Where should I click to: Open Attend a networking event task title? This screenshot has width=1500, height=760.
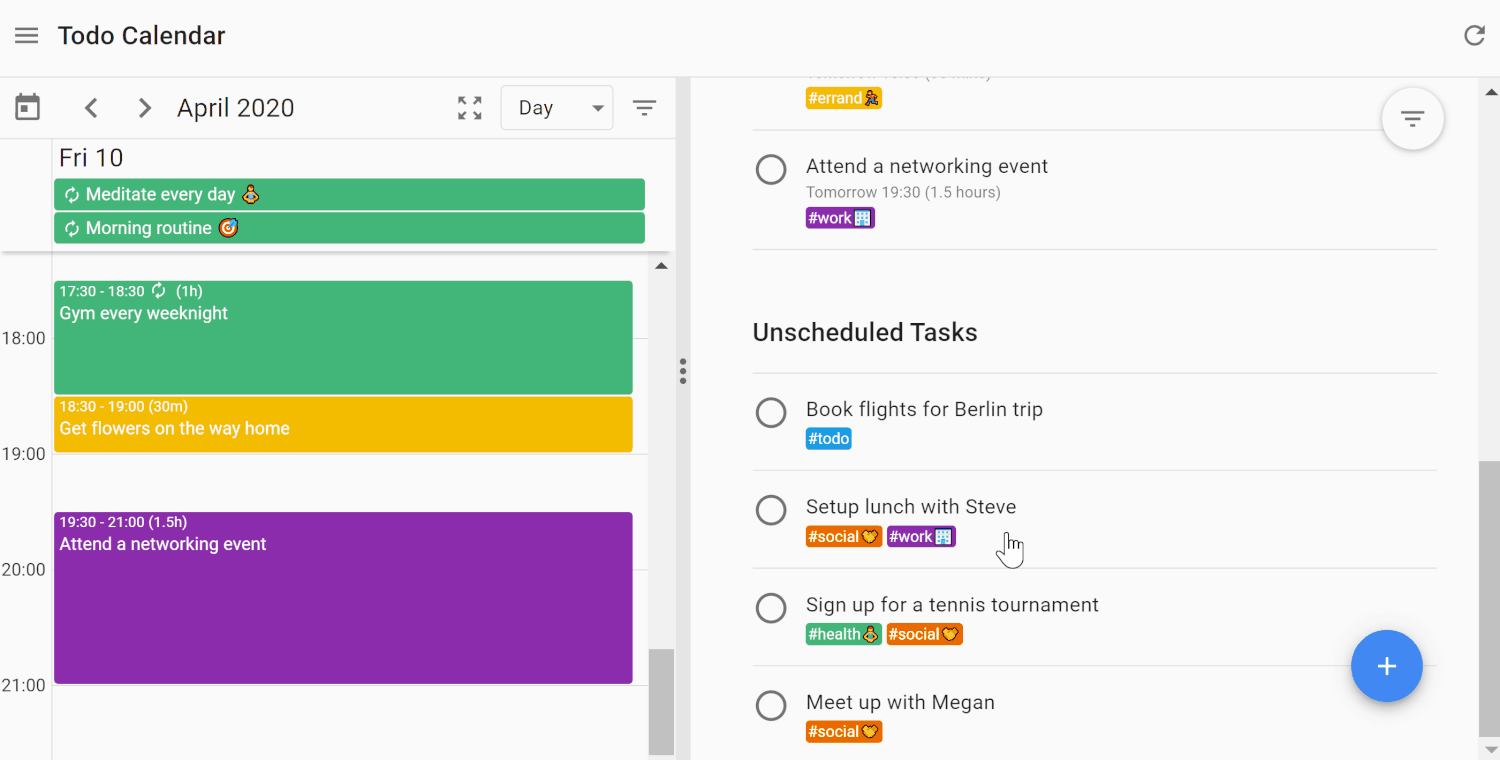click(x=927, y=166)
